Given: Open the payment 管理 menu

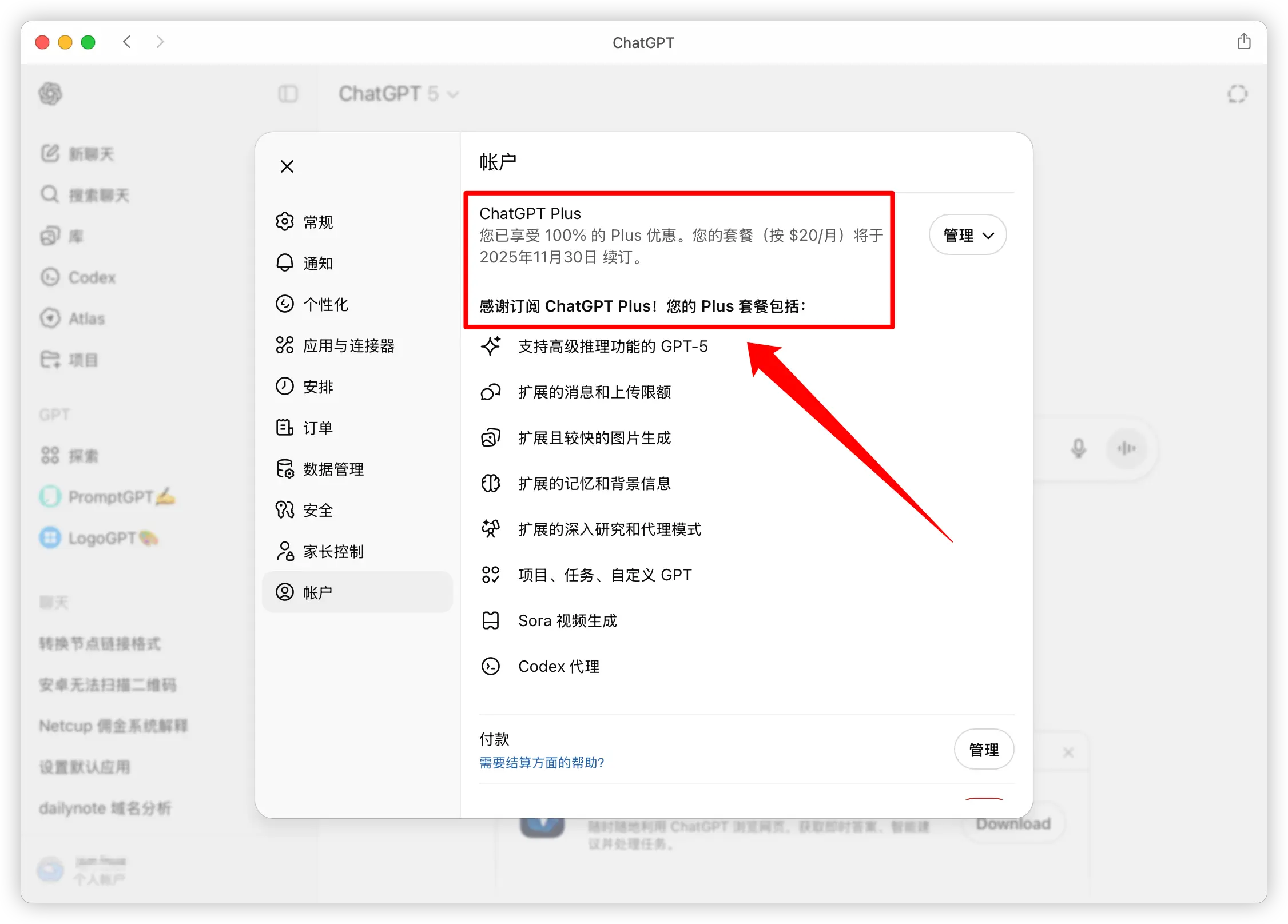Looking at the screenshot, I should point(984,749).
